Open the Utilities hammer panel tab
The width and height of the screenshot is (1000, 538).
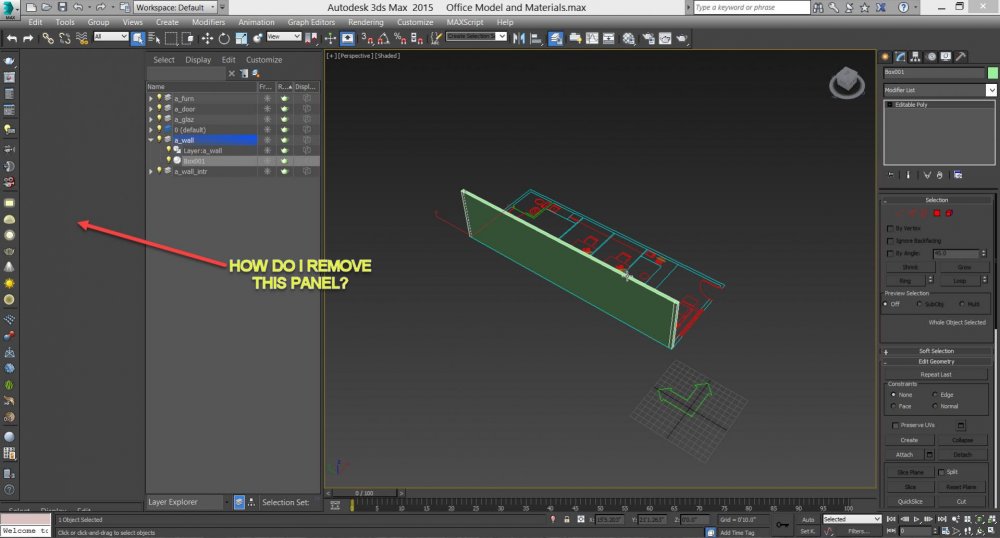(961, 56)
